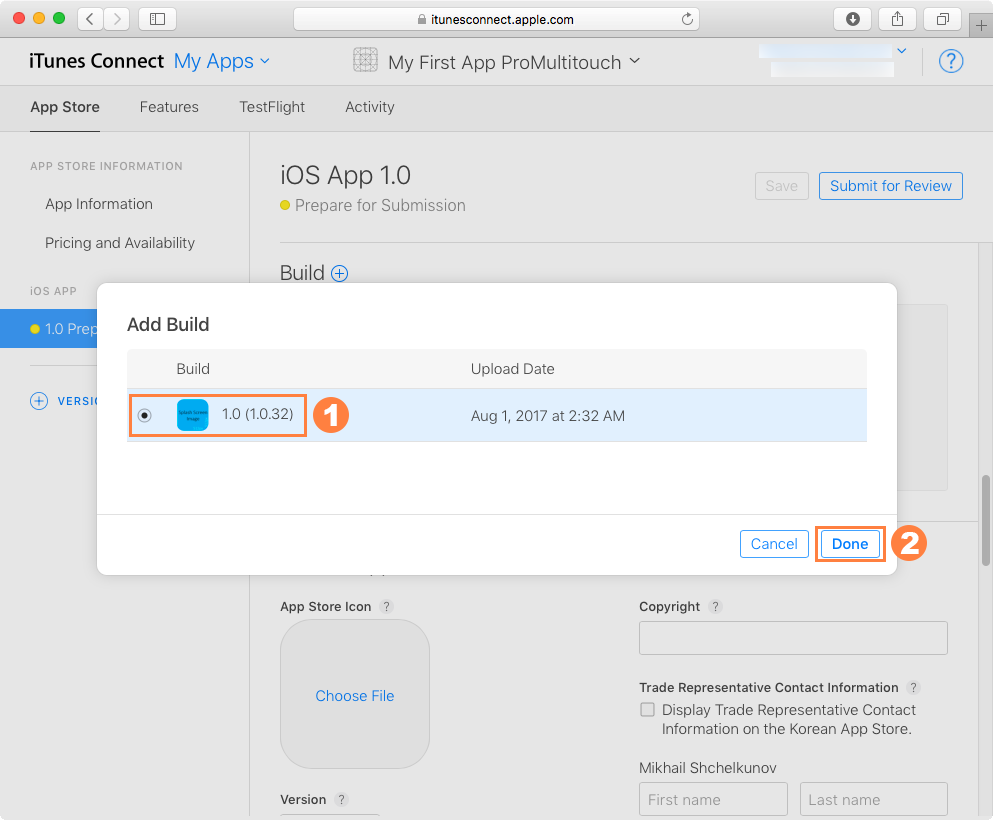The width and height of the screenshot is (993, 820).
Task: Click the app placeholder grid icon
Action: (x=365, y=60)
